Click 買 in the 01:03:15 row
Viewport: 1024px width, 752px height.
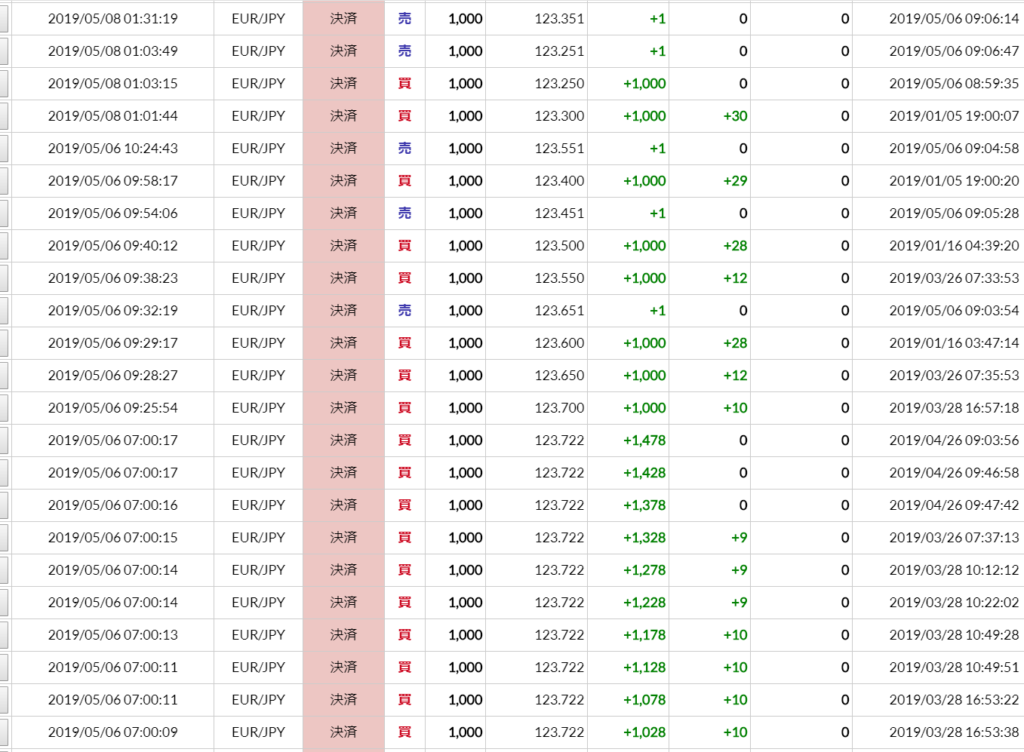pyautogui.click(x=405, y=84)
